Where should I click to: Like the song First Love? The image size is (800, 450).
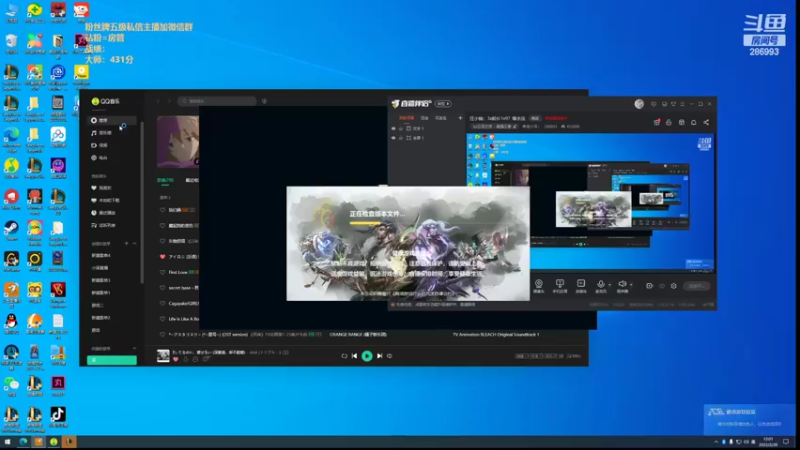pyautogui.click(x=162, y=272)
